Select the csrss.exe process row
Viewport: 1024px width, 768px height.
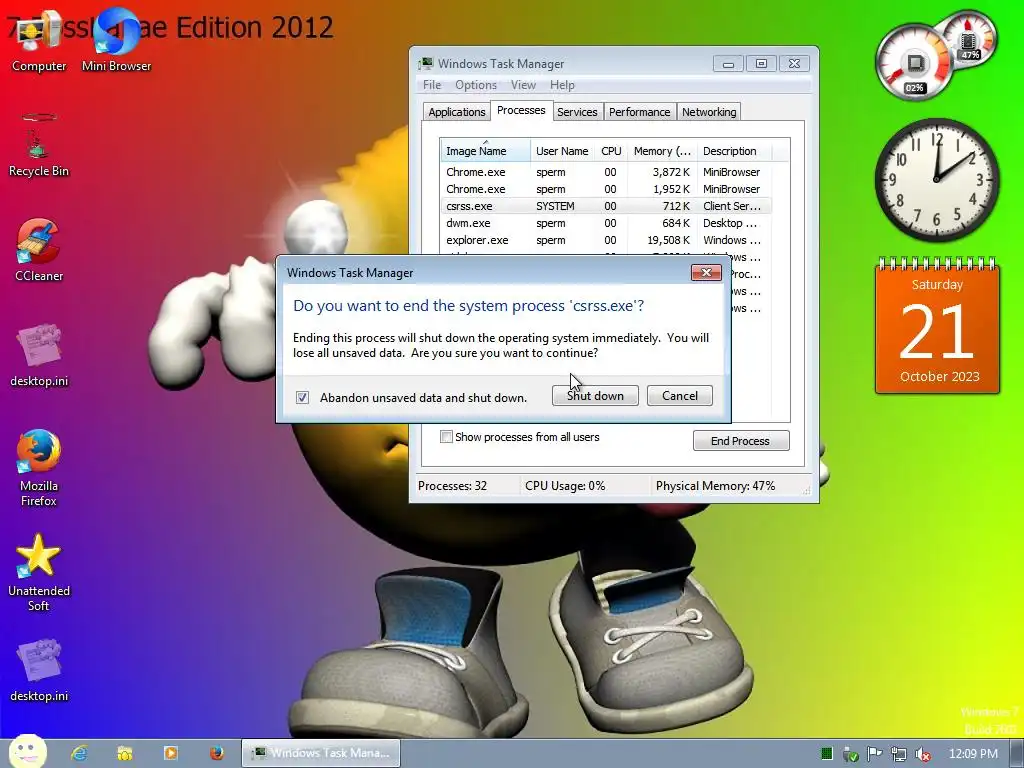point(606,206)
